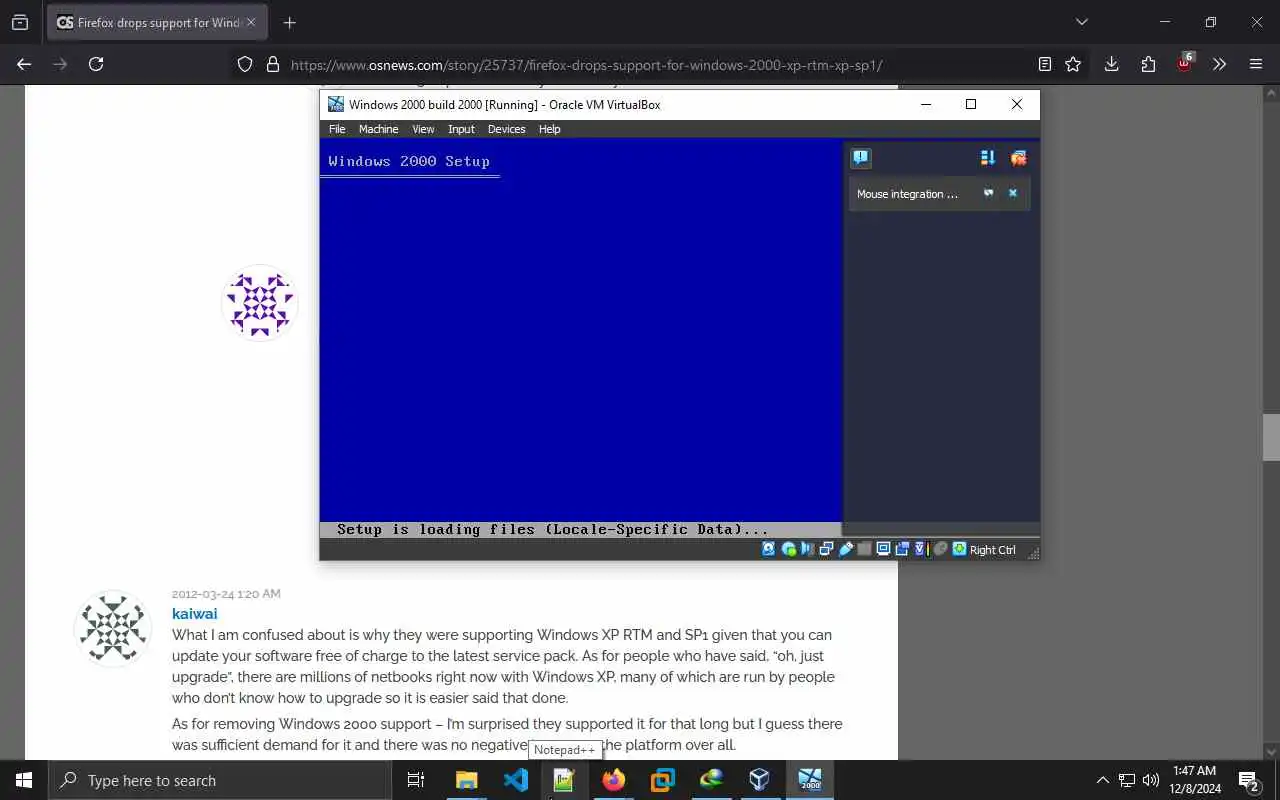This screenshot has height=800, width=1280.
Task: Click the Type here to search box
Action: coord(220,780)
